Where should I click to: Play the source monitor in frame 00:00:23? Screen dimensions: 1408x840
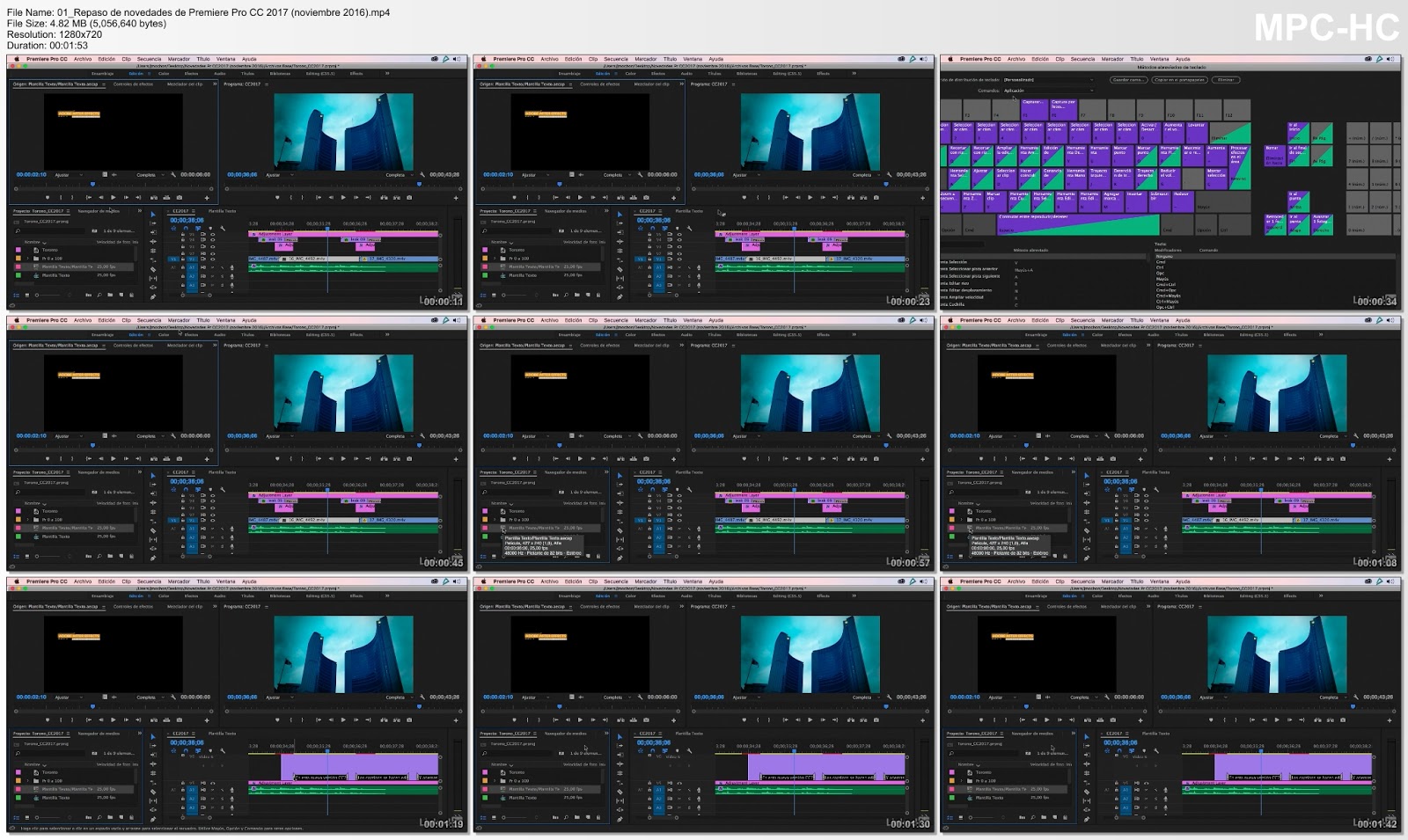pyautogui.click(x=580, y=197)
